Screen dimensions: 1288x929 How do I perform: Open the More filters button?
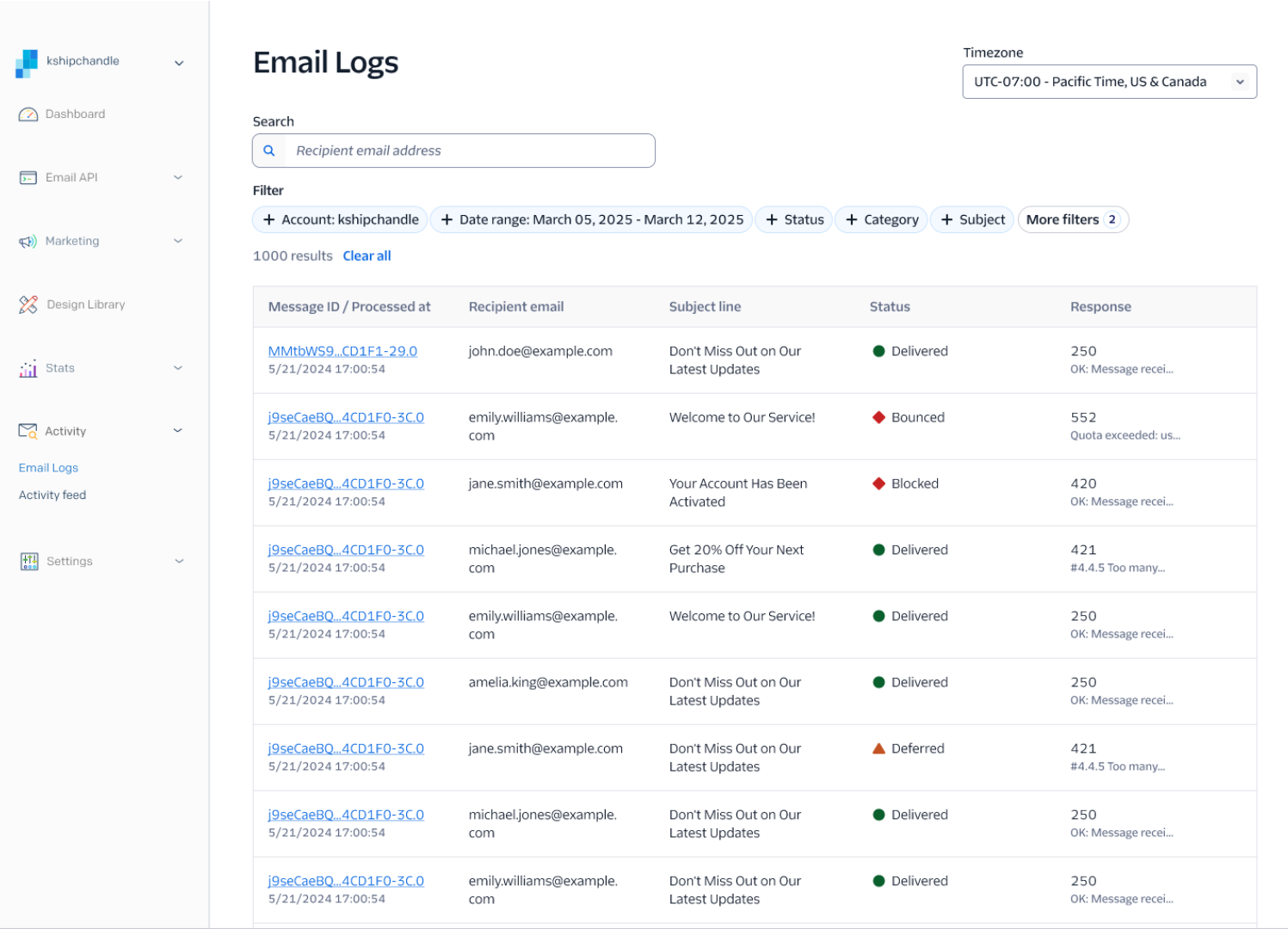tap(1072, 220)
